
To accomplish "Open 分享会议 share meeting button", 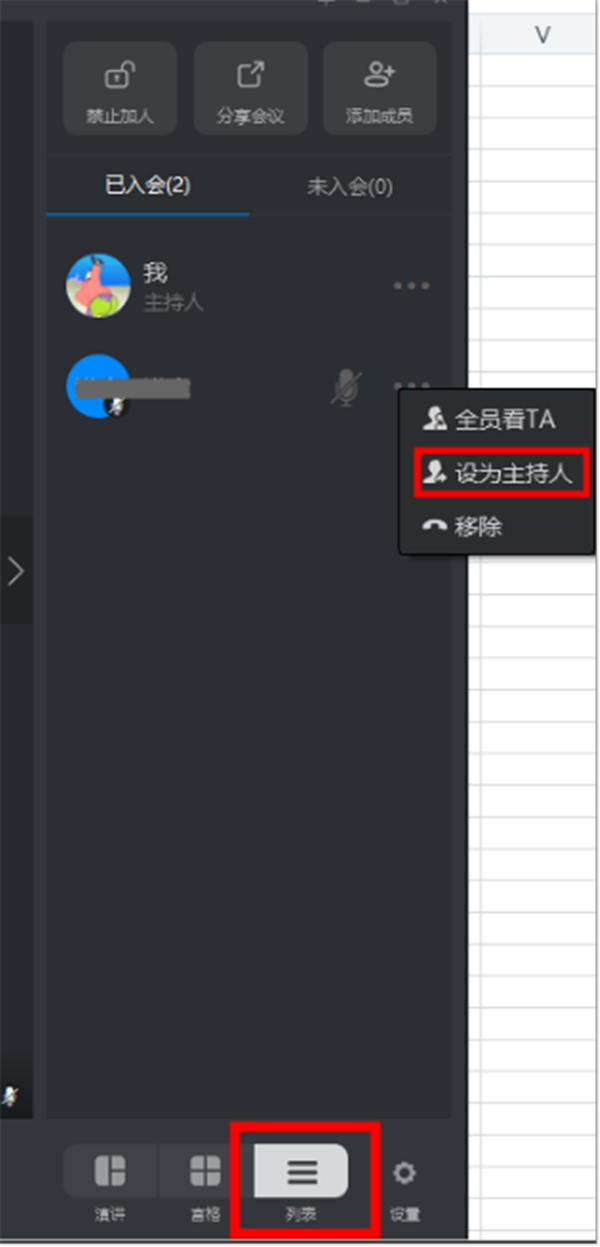I will [x=250, y=88].
